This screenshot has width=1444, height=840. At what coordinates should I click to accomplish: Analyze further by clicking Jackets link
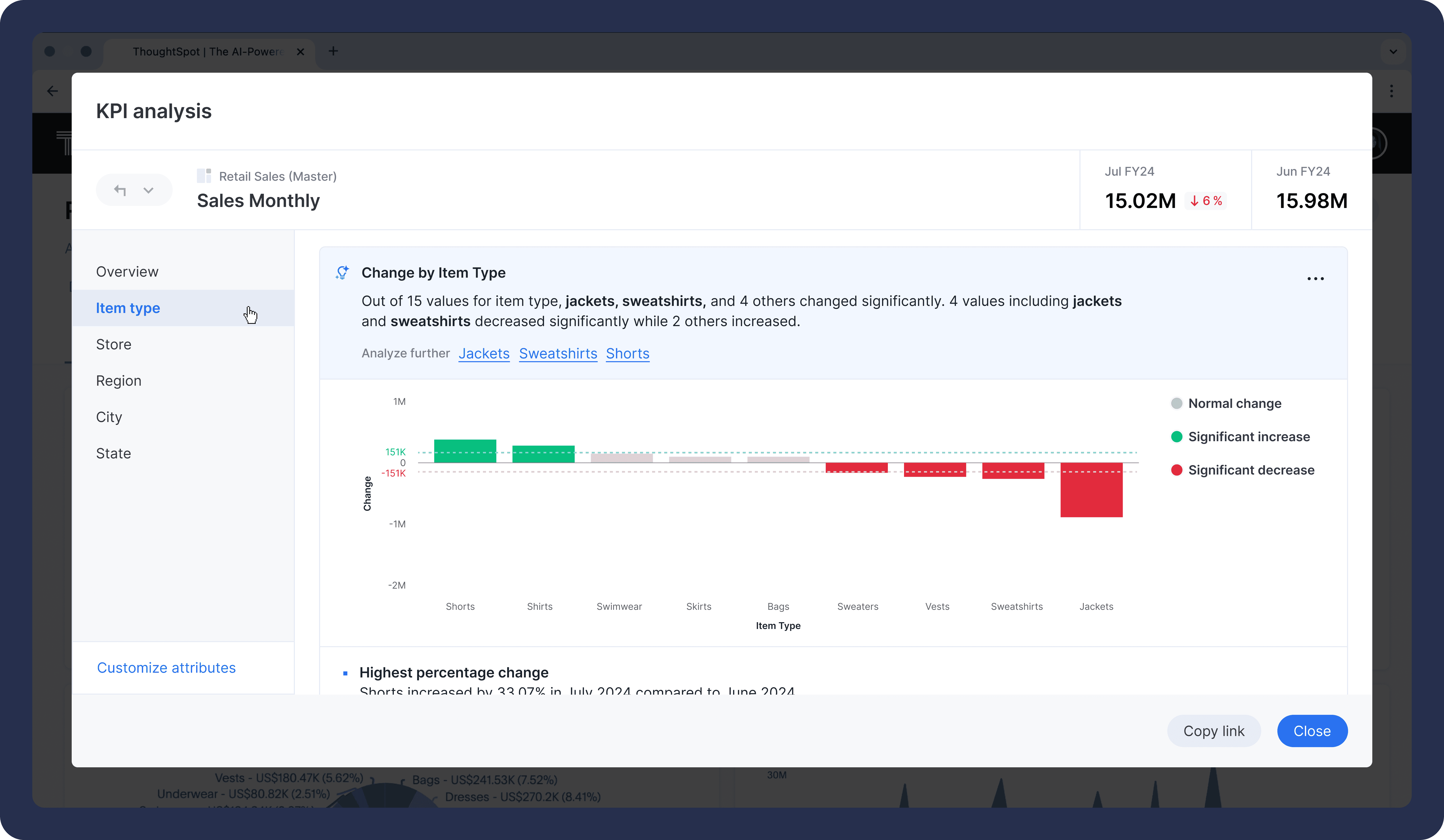point(484,353)
